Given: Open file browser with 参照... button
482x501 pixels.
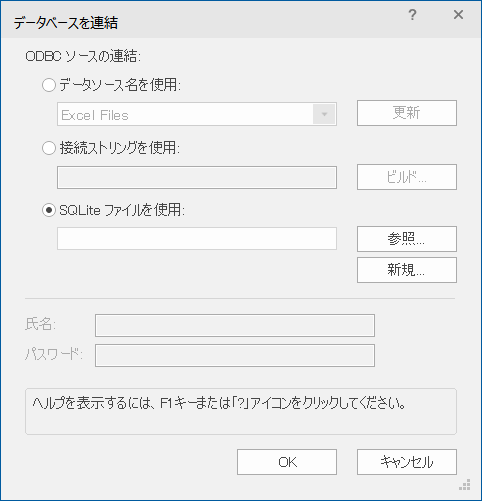Looking at the screenshot, I should click(x=407, y=239).
